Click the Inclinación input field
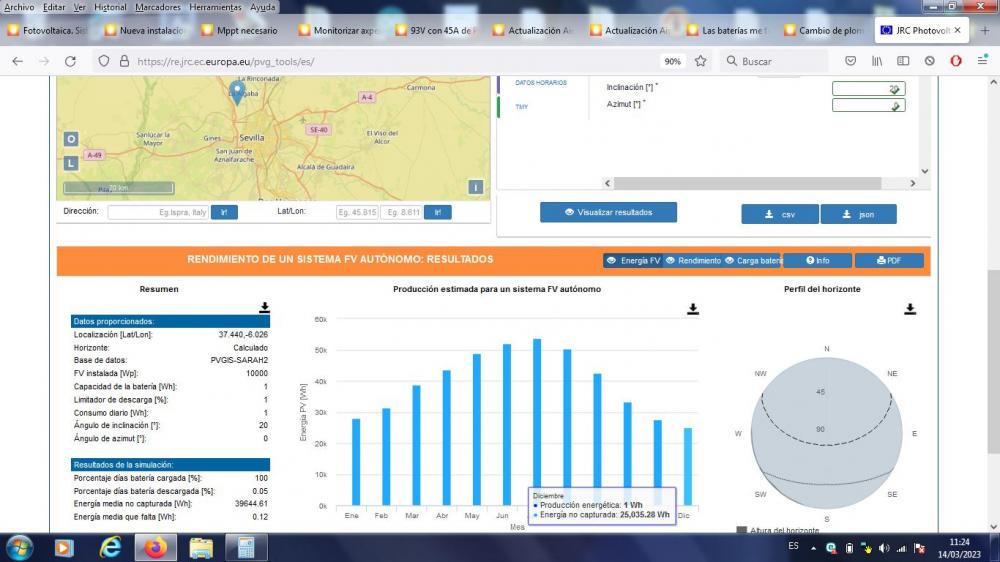 pyautogui.click(x=868, y=89)
